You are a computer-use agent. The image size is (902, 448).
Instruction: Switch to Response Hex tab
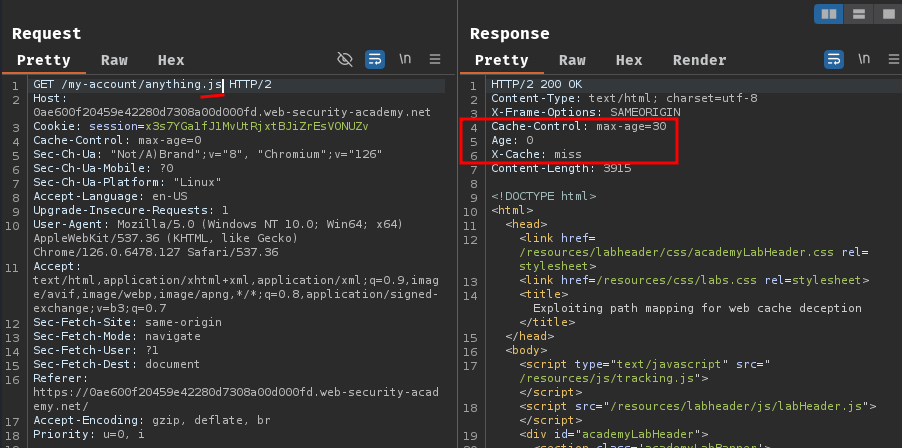629,60
